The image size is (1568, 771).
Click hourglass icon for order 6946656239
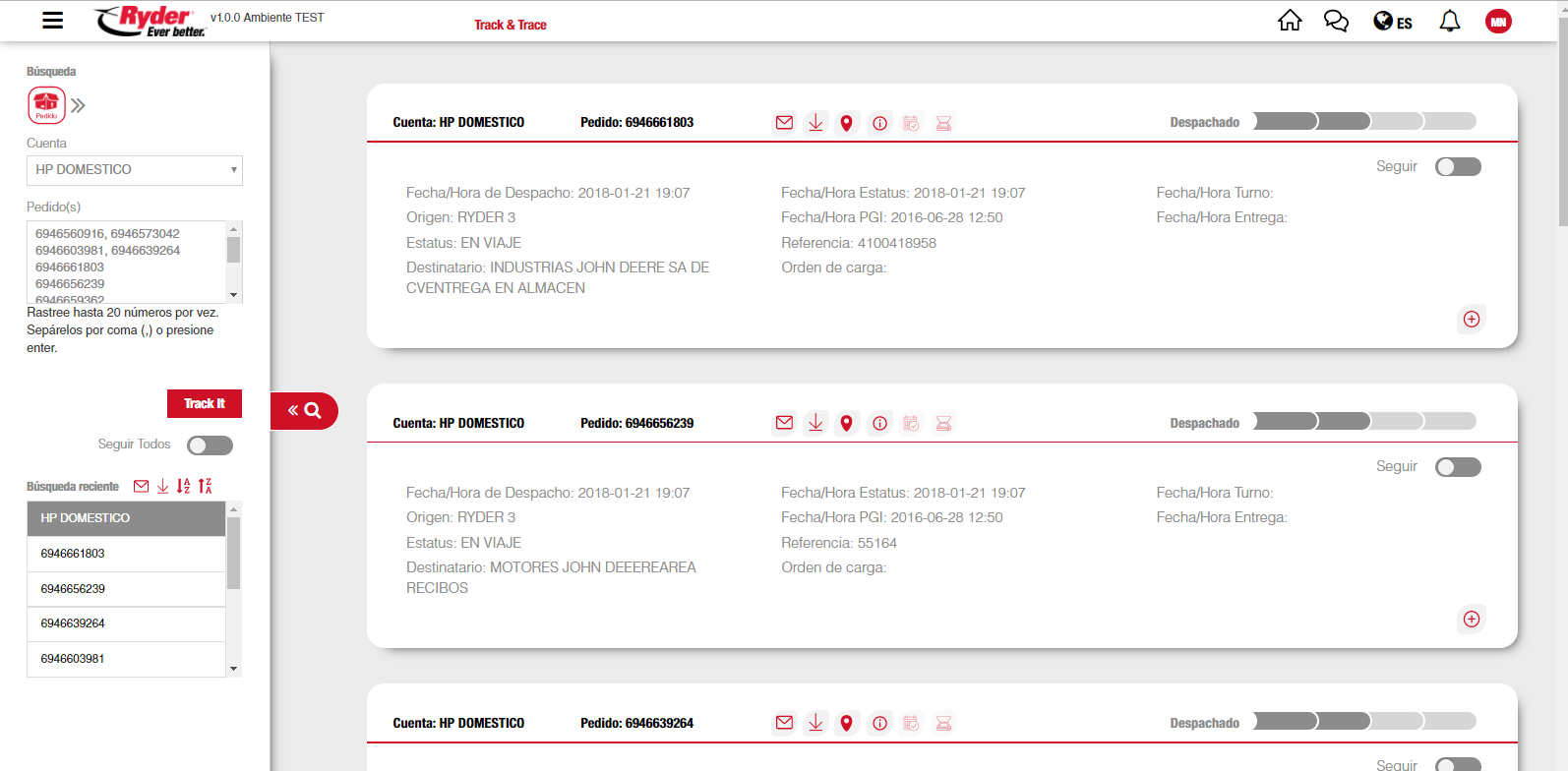coord(943,423)
